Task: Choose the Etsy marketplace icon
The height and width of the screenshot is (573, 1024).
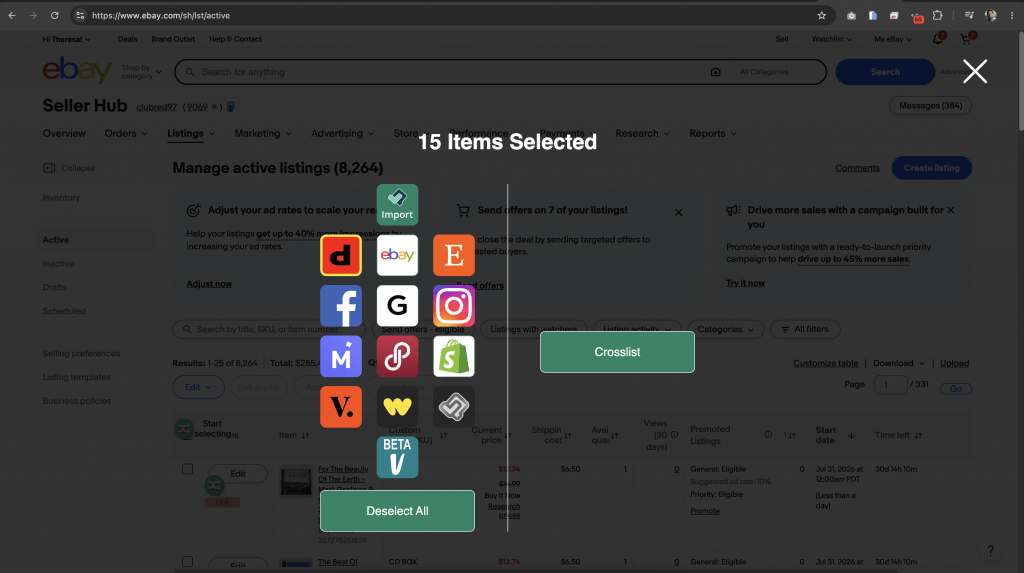Action: coord(454,255)
